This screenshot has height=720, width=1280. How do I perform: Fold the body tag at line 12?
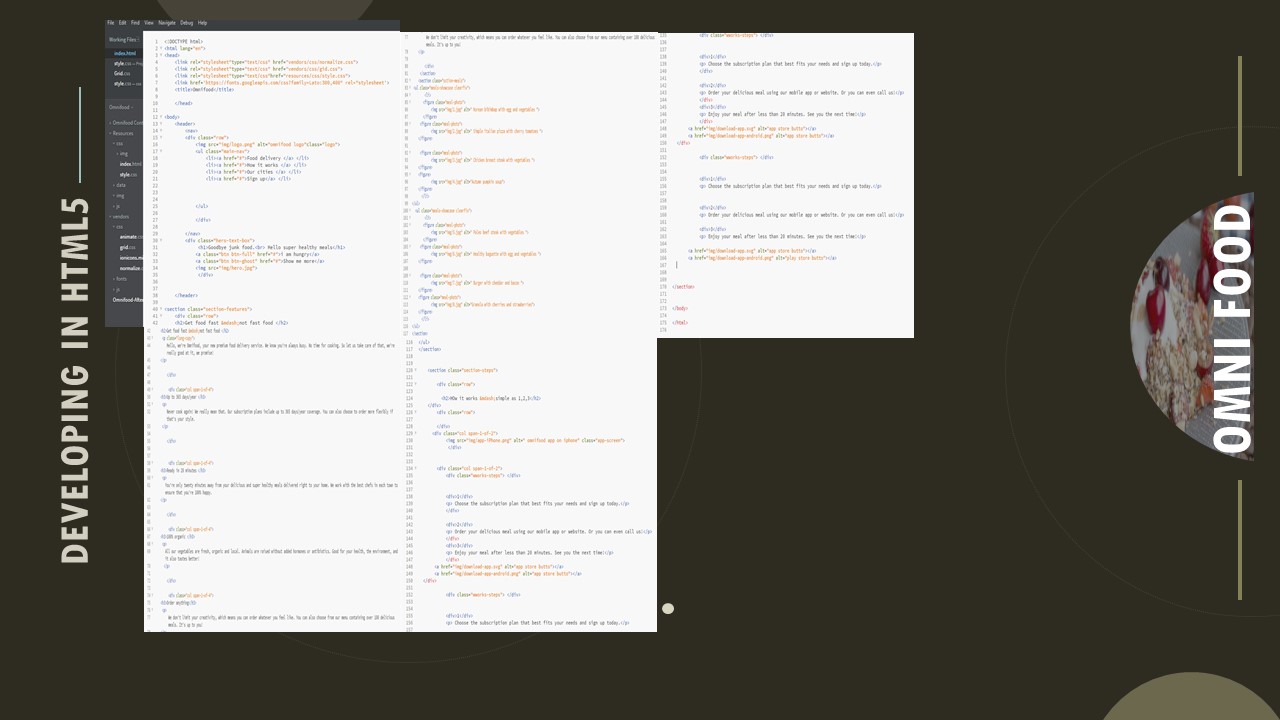[161, 117]
